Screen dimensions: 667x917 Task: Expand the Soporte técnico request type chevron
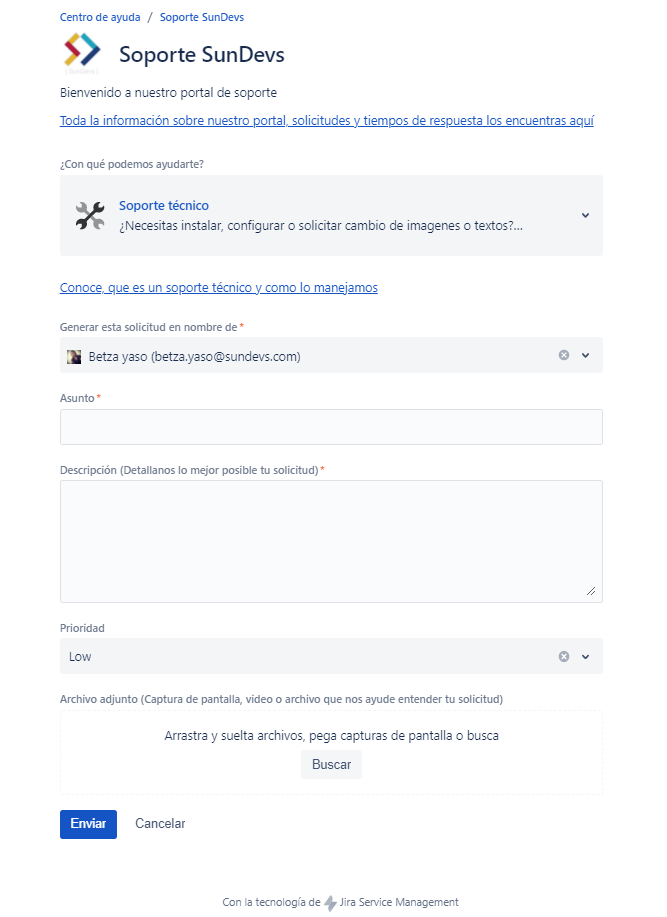click(586, 215)
